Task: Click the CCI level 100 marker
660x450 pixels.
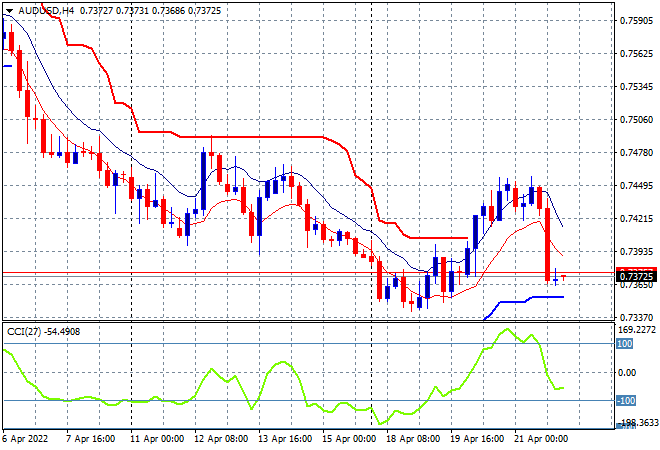Action: (x=625, y=344)
